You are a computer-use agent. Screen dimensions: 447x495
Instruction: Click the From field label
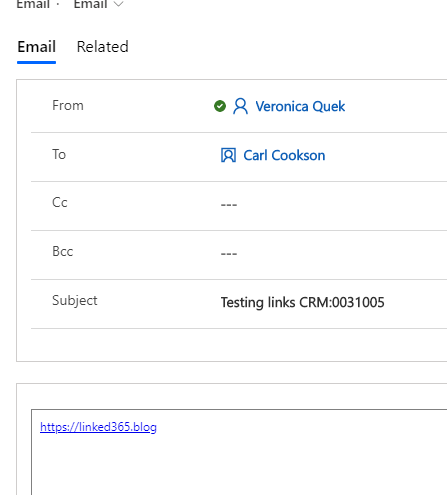[68, 106]
